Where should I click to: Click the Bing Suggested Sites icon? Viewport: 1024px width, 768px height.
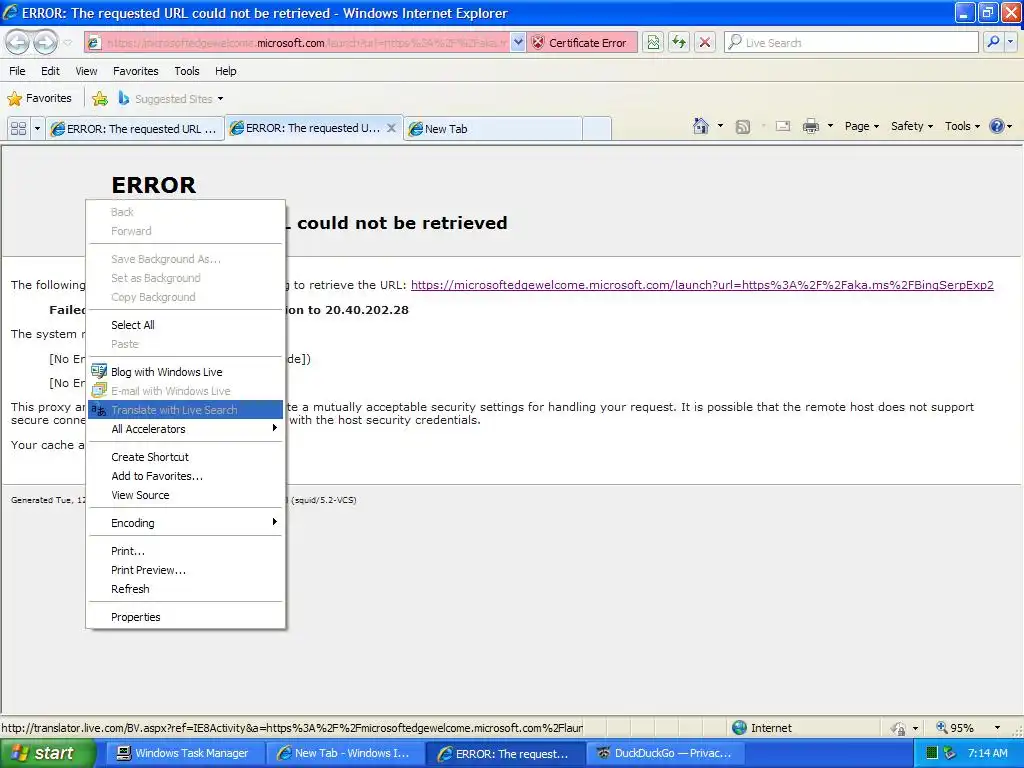(123, 99)
